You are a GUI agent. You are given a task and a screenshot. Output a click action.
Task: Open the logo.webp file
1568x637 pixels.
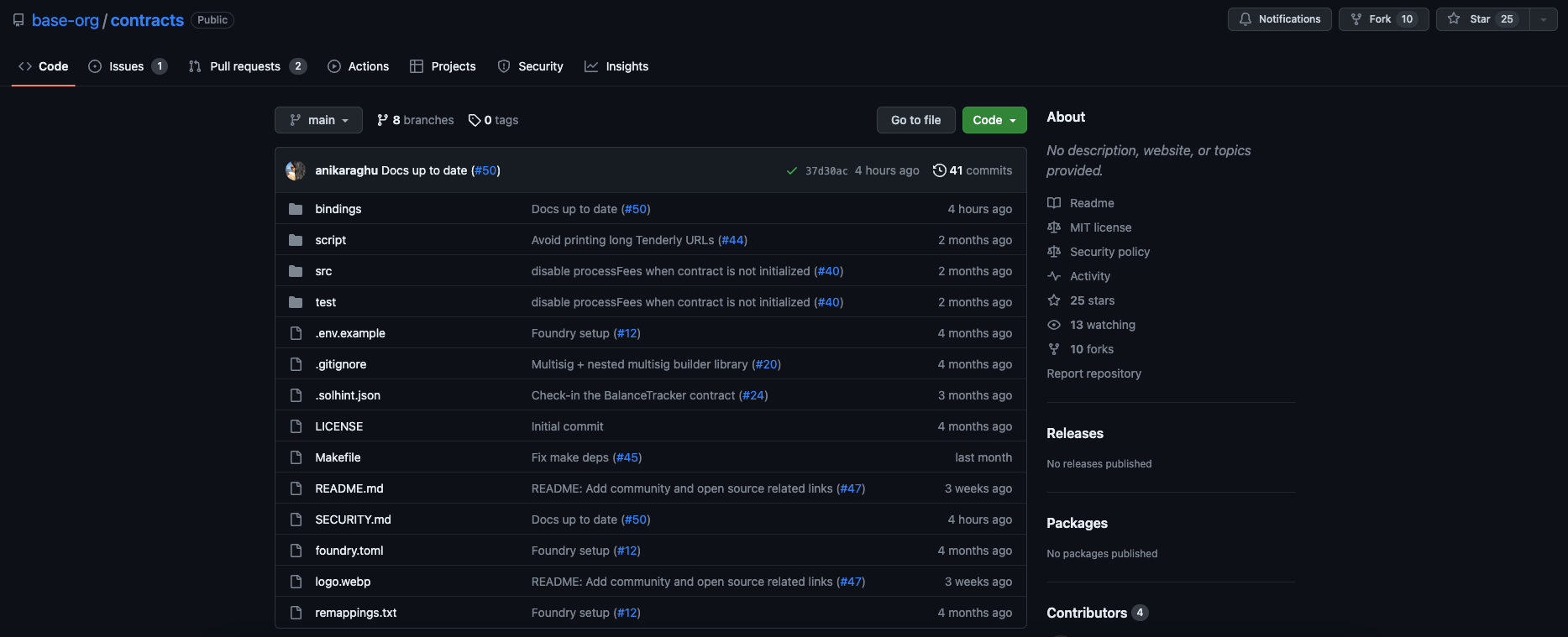tap(343, 582)
